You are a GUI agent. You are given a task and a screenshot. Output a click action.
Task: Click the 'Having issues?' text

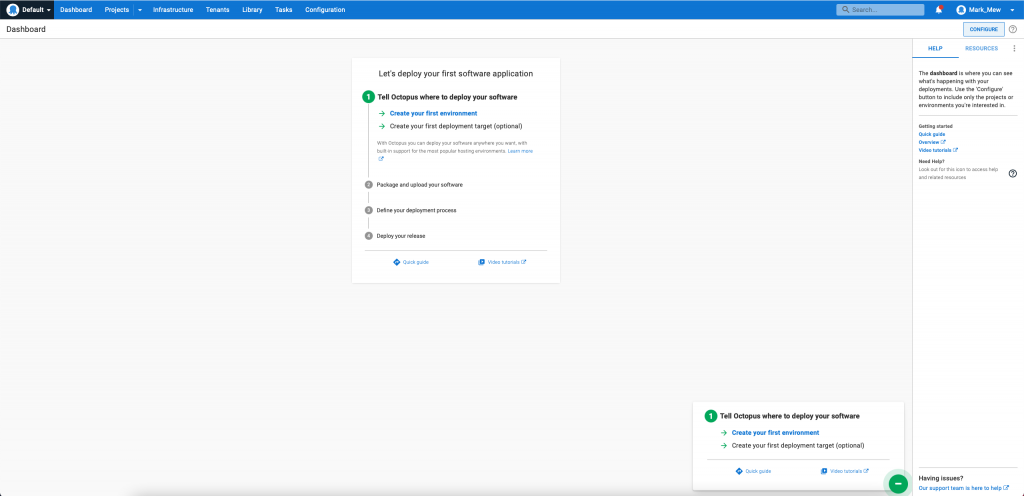pyautogui.click(x=940, y=478)
